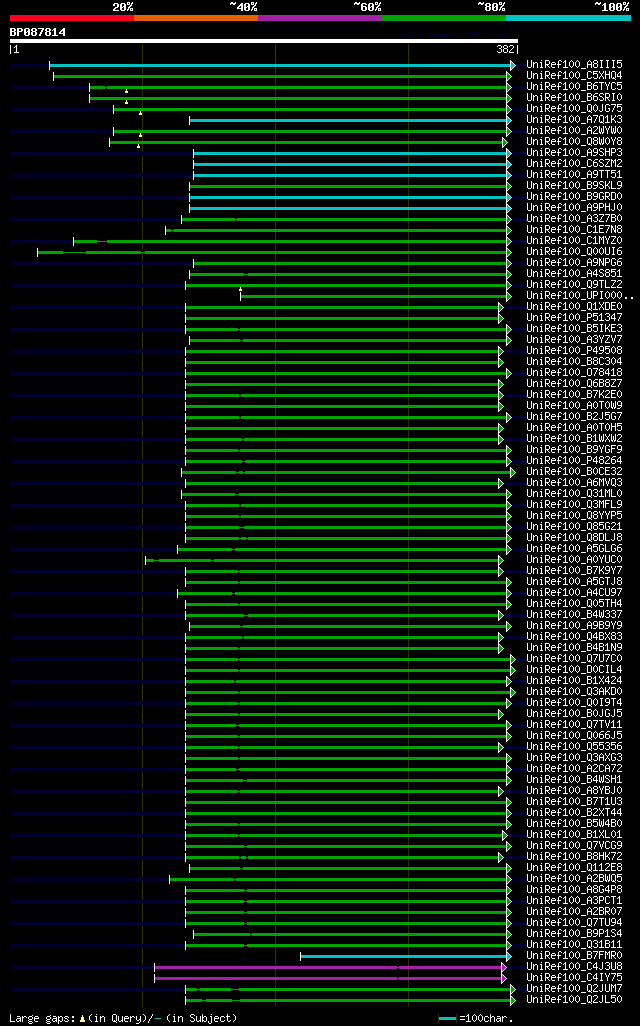Click the purple alignment bar for UniRef100_C4J3U8
The width and height of the screenshot is (640, 1026).
328,967
